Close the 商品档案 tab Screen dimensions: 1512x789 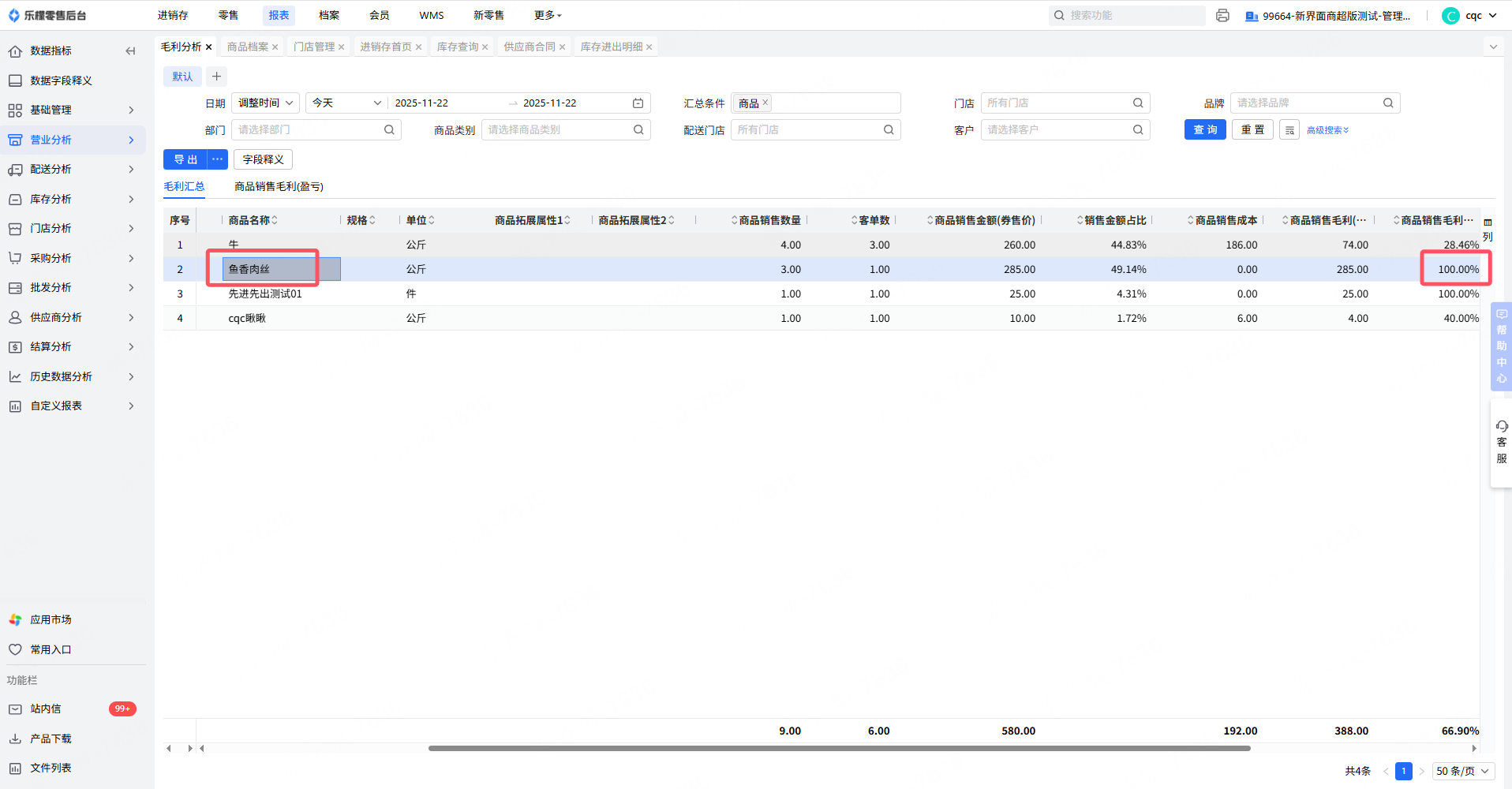[x=275, y=47]
